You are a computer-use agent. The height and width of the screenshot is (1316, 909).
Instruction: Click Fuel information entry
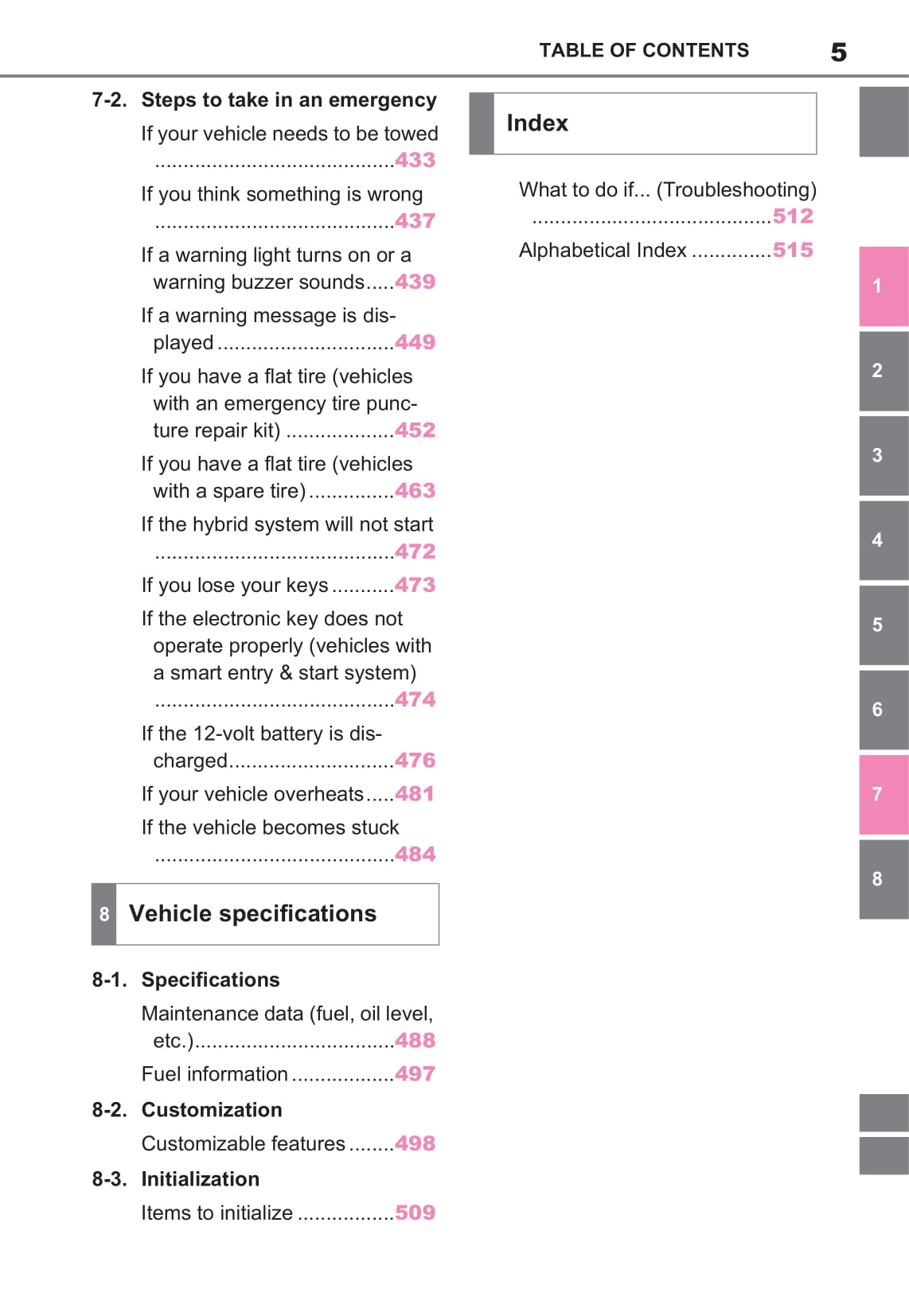pos(215,1074)
